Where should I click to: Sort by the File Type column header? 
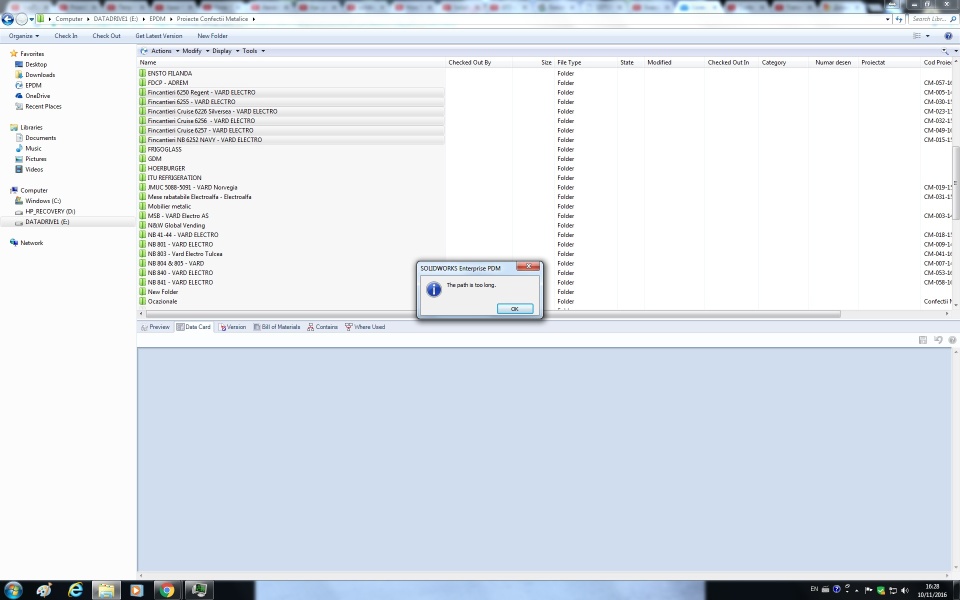click(586, 62)
